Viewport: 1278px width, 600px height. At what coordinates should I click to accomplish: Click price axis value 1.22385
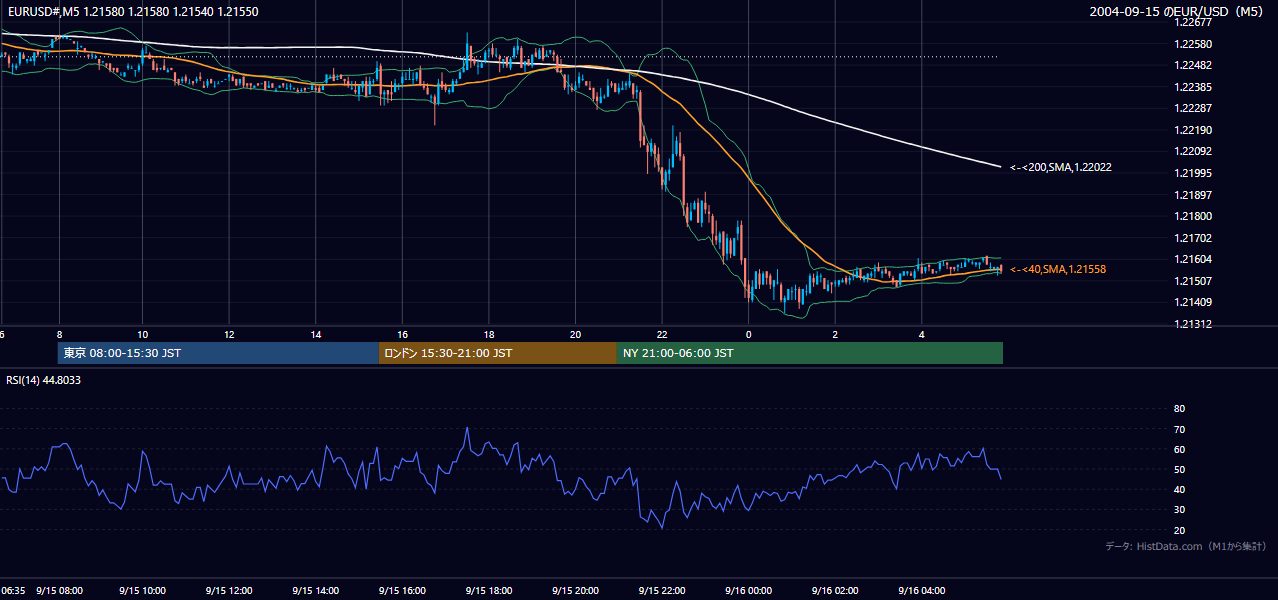point(1191,87)
